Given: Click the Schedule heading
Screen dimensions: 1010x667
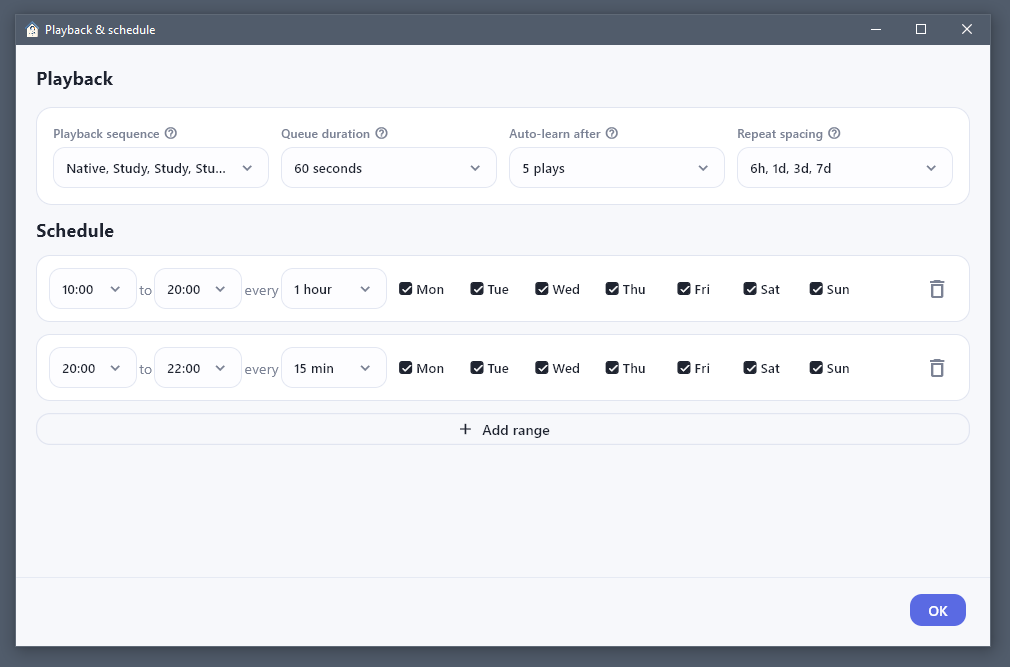Looking at the screenshot, I should (75, 230).
